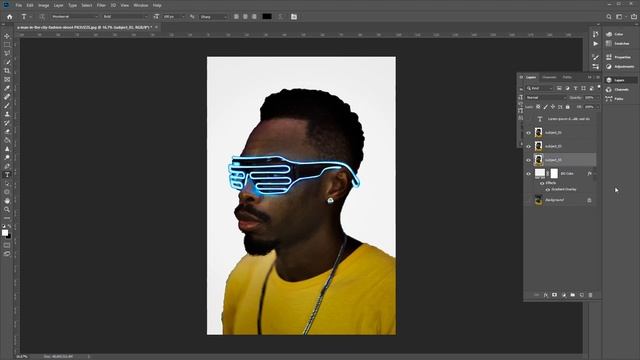Open search magnifier in top right
Viewport: 640px width, 360px height.
[609, 17]
